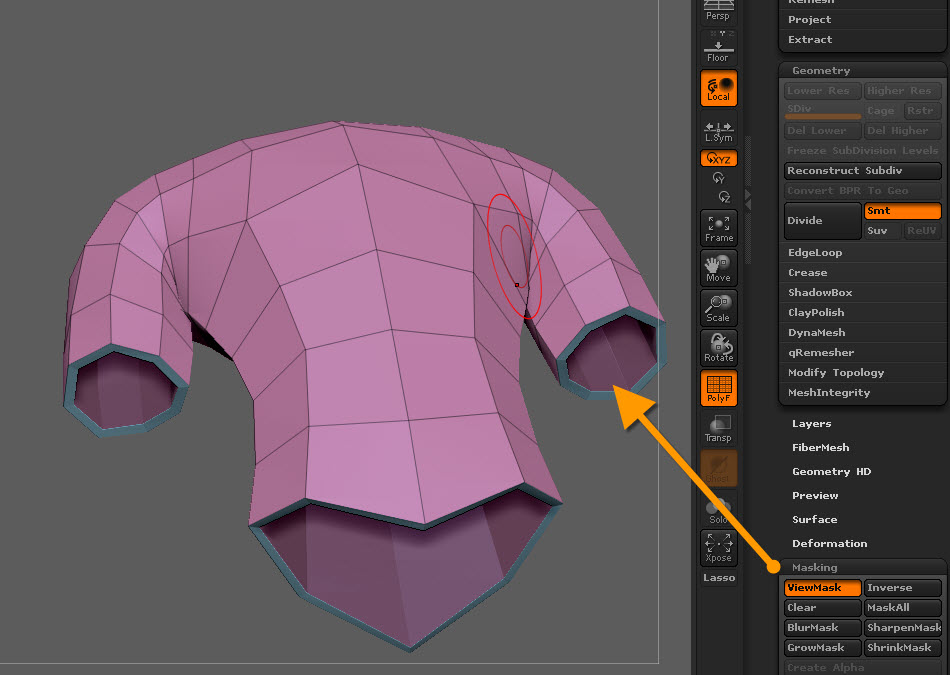The image size is (950, 675).
Task: Select the Move view tool
Action: (719, 268)
